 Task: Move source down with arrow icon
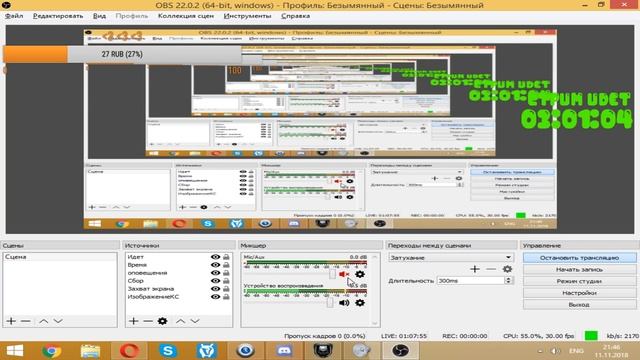pyautogui.click(x=195, y=321)
